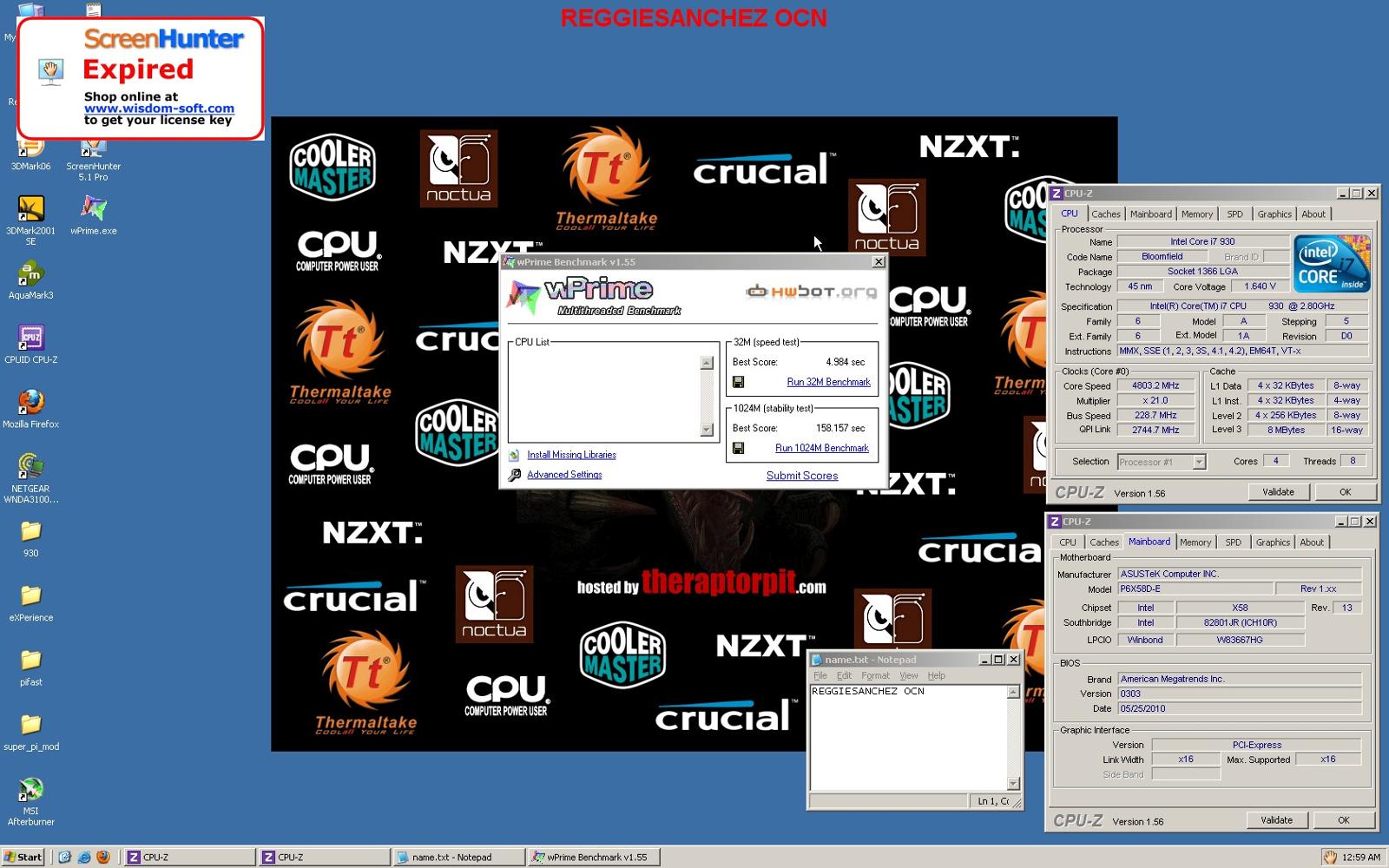Click the system tray ScreenHunter hand icon
1389x868 pixels.
pos(1329,857)
